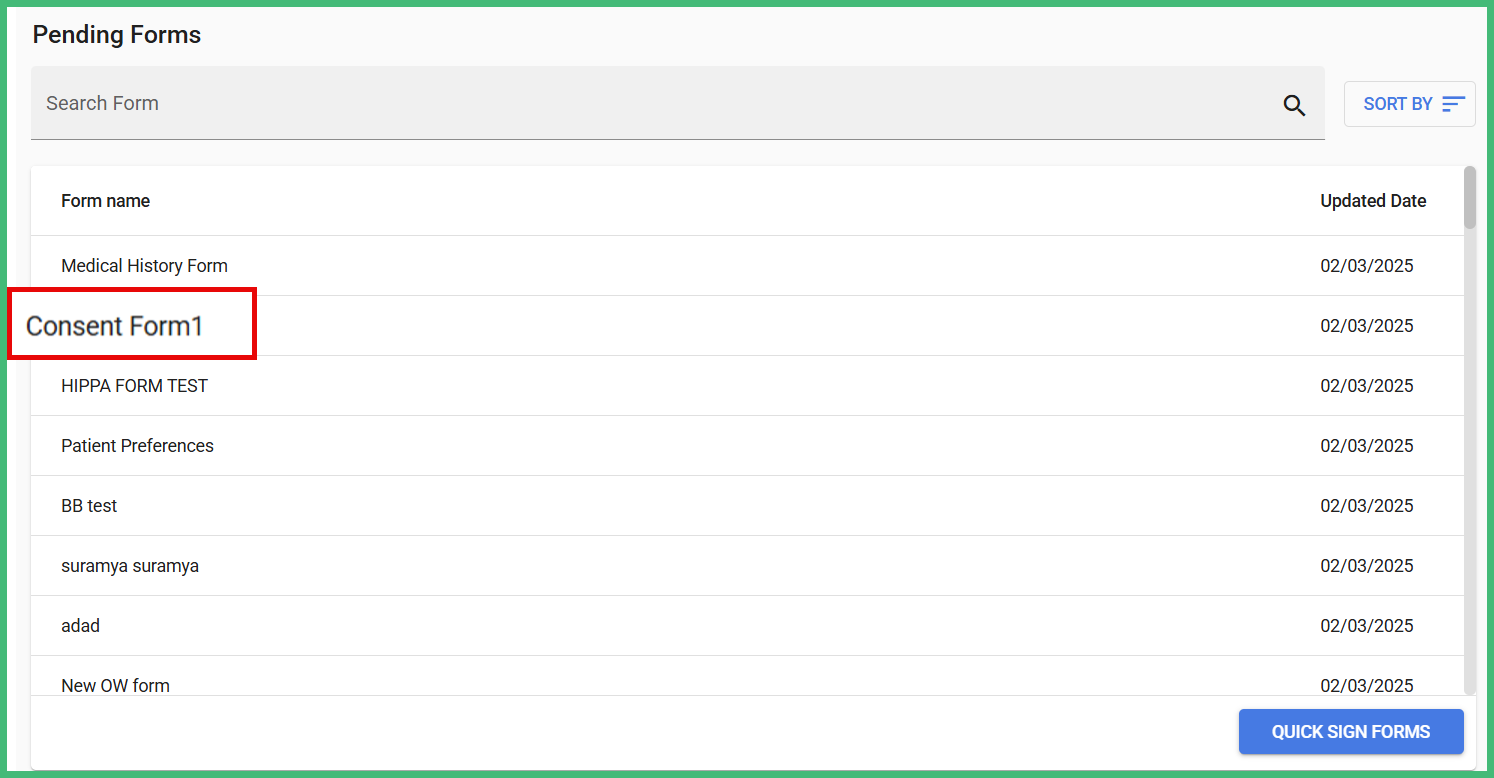Open the BB test form

[89, 506]
